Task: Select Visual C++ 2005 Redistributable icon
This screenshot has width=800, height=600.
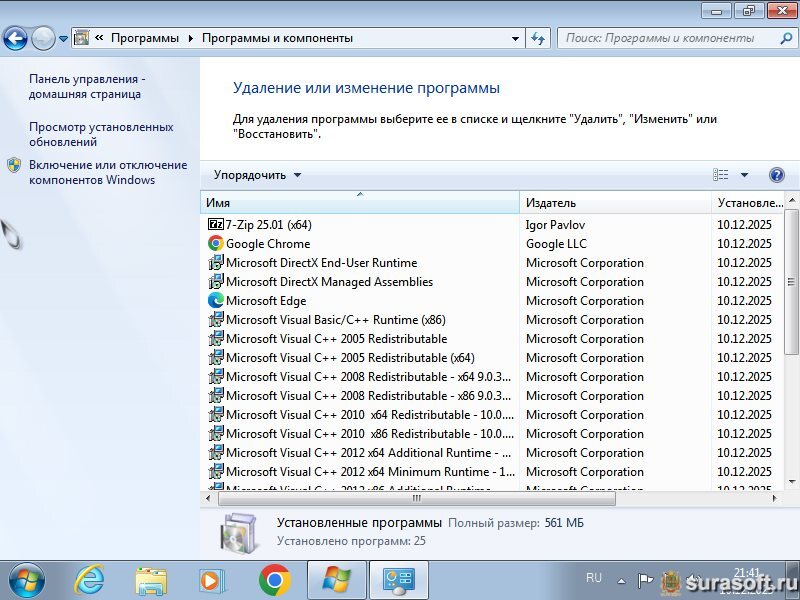Action: tap(216, 339)
